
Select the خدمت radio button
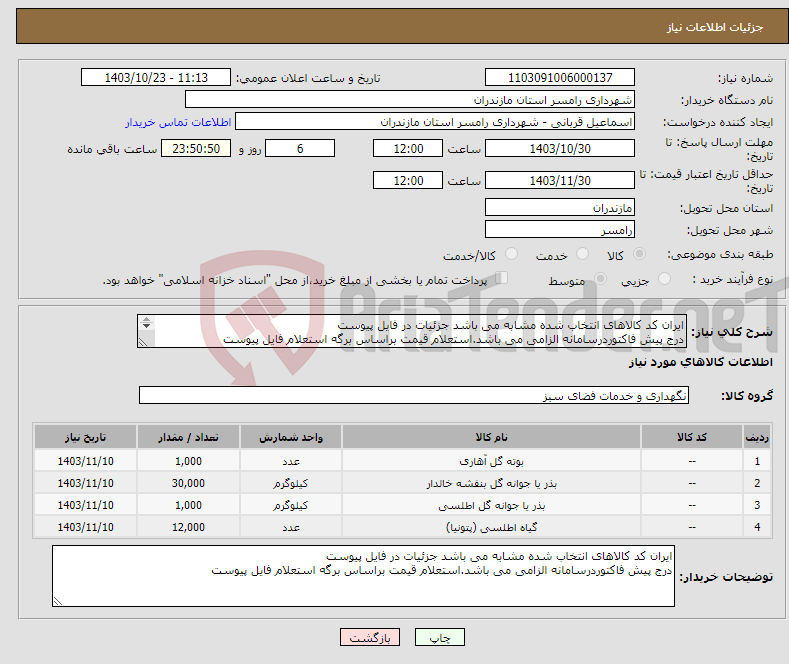pos(582,254)
